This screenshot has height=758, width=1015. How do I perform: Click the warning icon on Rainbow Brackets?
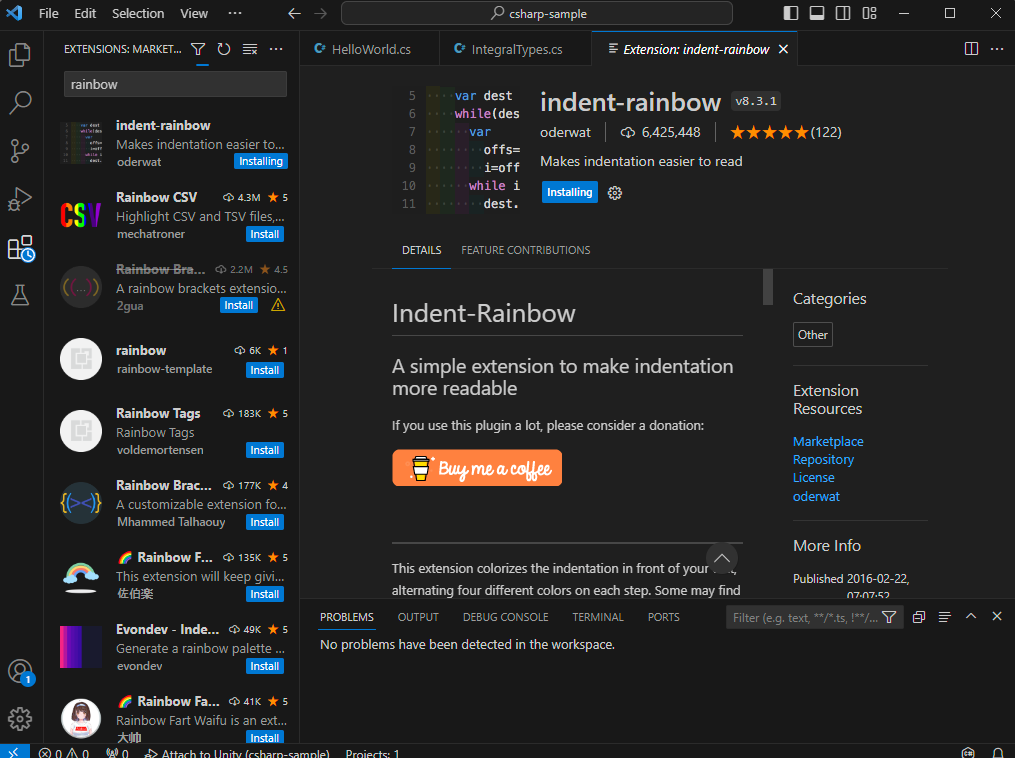[278, 305]
